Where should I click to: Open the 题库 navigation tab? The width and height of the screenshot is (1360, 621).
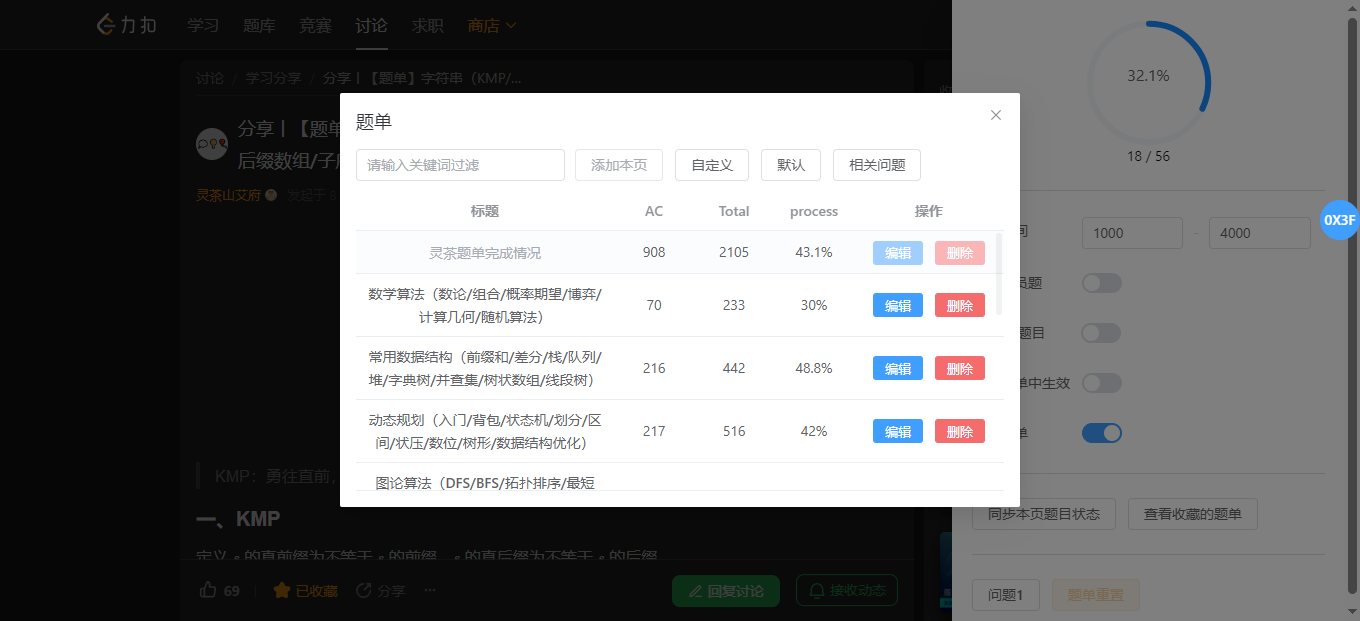coord(259,25)
